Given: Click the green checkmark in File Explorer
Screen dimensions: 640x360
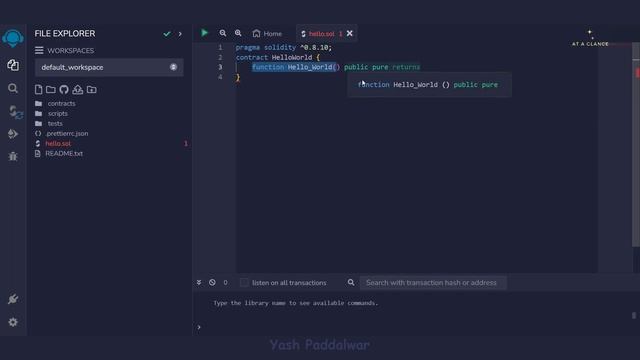Looking at the screenshot, I should (167, 34).
